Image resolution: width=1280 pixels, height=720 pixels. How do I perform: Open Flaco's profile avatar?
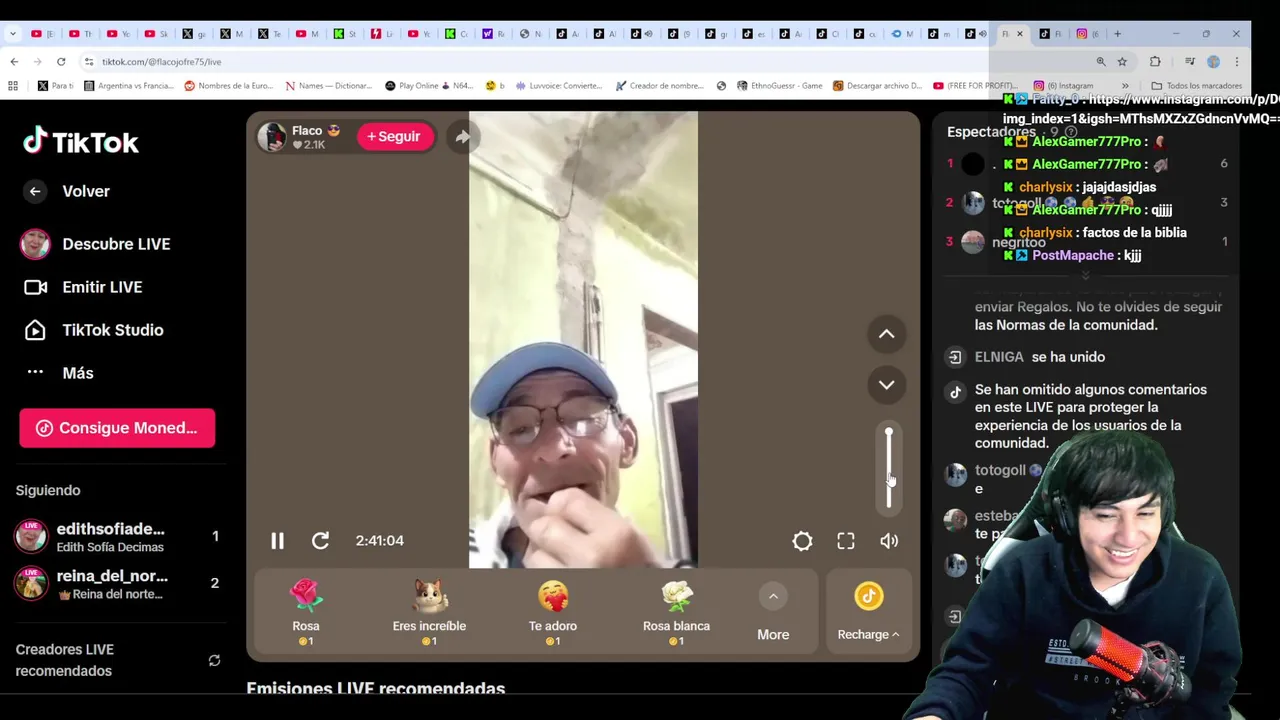(272, 137)
